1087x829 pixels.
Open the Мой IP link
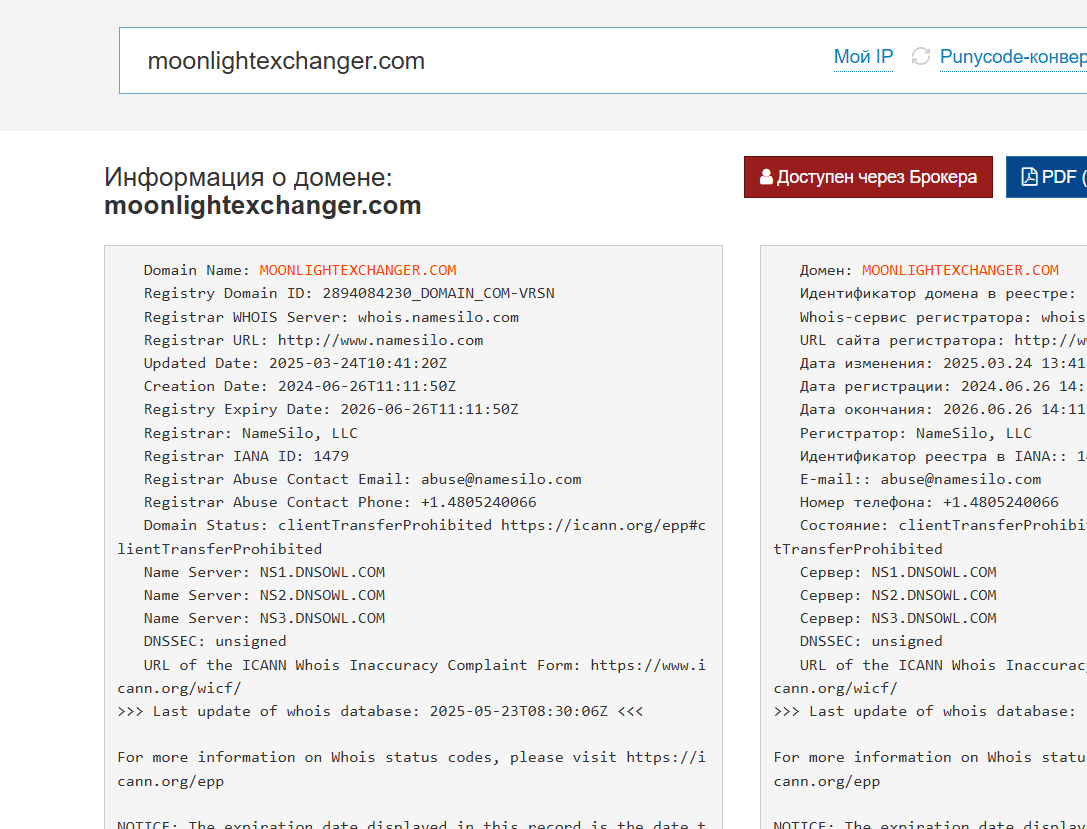point(863,57)
